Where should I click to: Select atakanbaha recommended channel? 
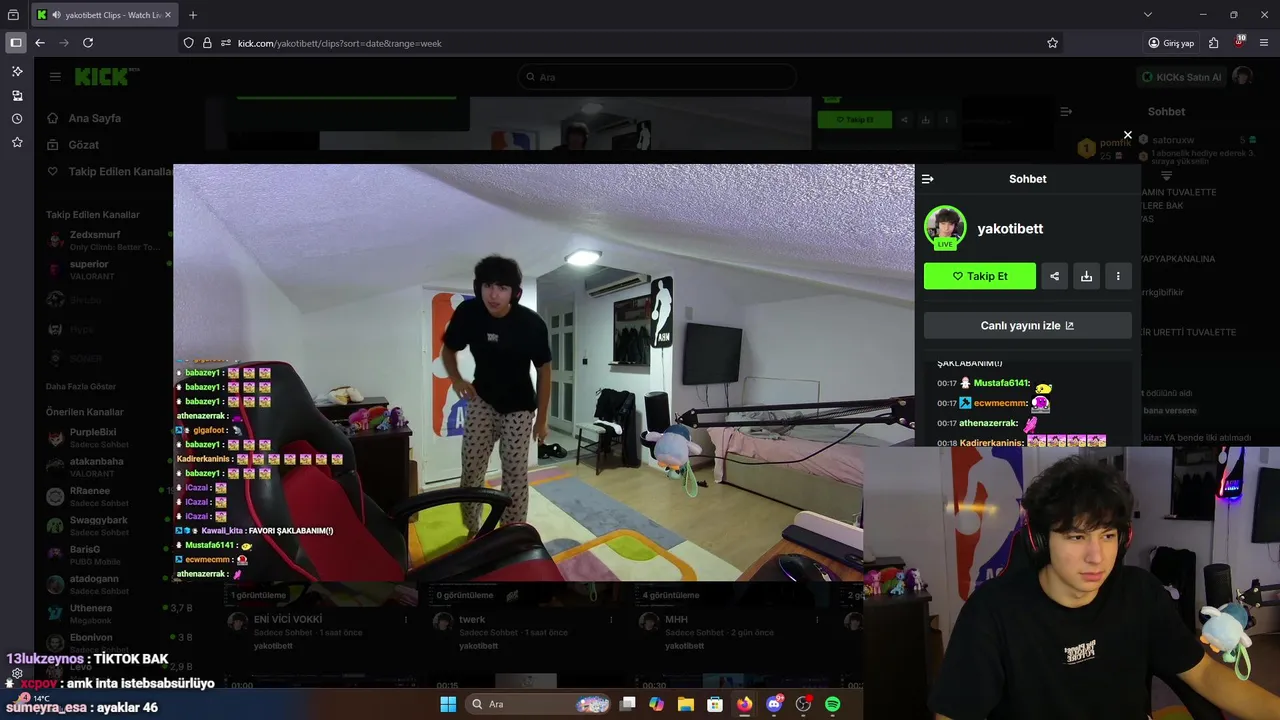click(x=107, y=467)
